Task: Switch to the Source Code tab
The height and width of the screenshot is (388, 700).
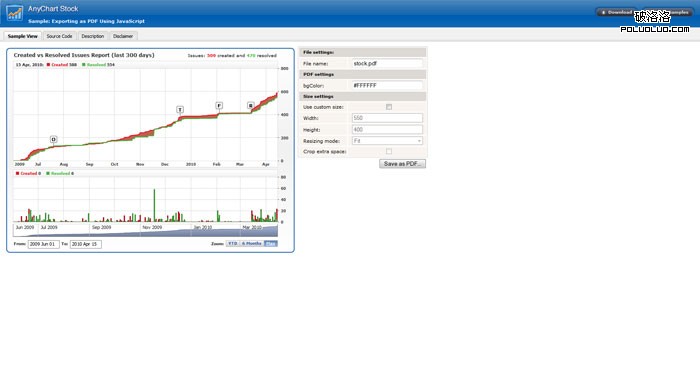Action: (x=59, y=36)
